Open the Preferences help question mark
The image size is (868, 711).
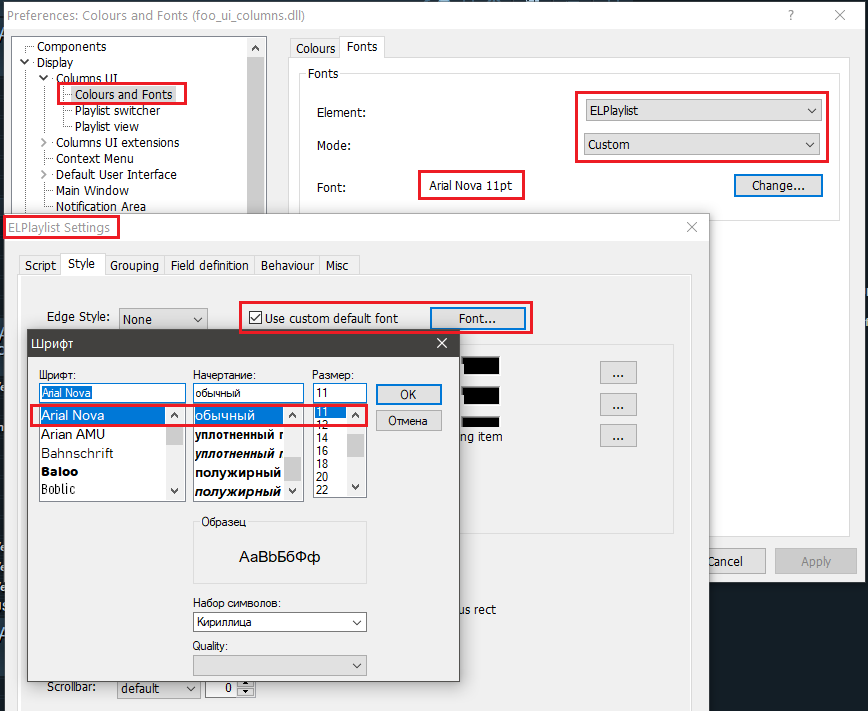(790, 15)
